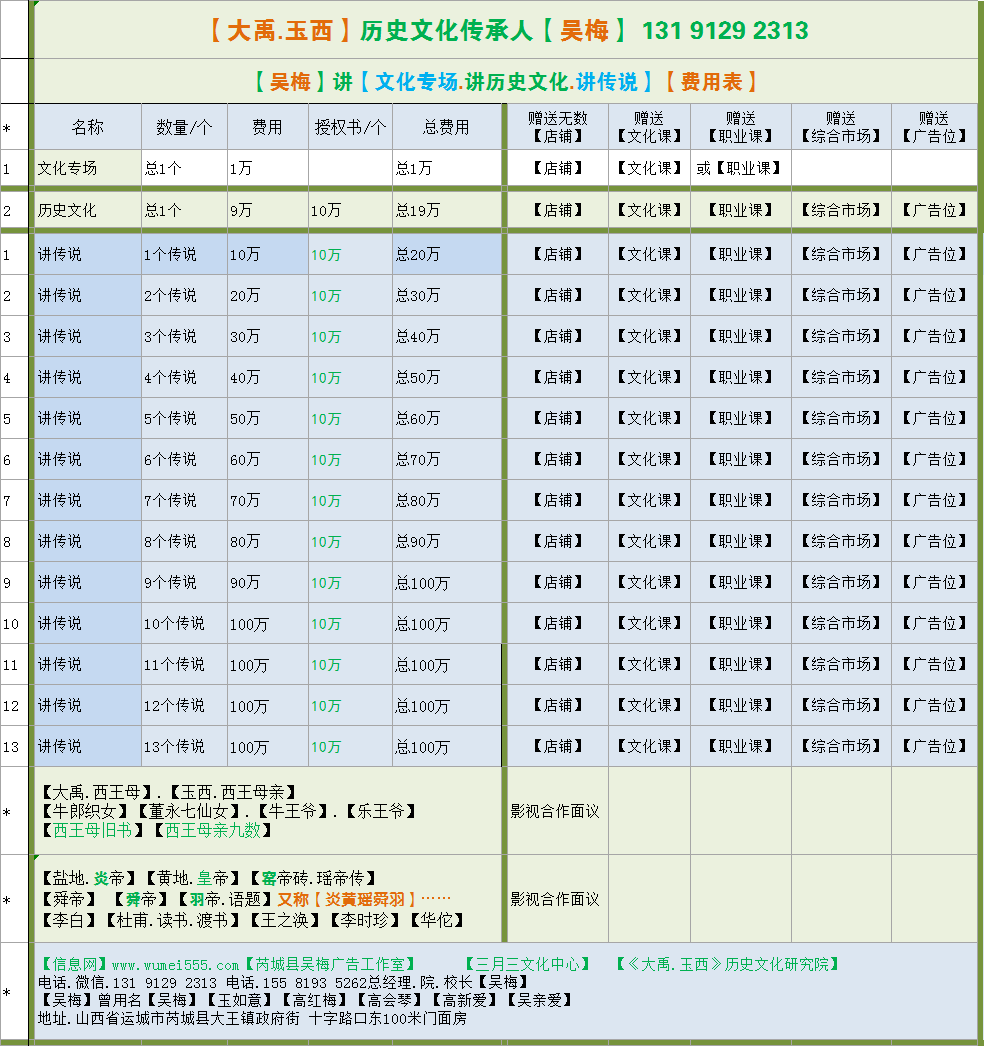984x1047 pixels.
Task: Click the 总70万 total cell
Action: 447,459
